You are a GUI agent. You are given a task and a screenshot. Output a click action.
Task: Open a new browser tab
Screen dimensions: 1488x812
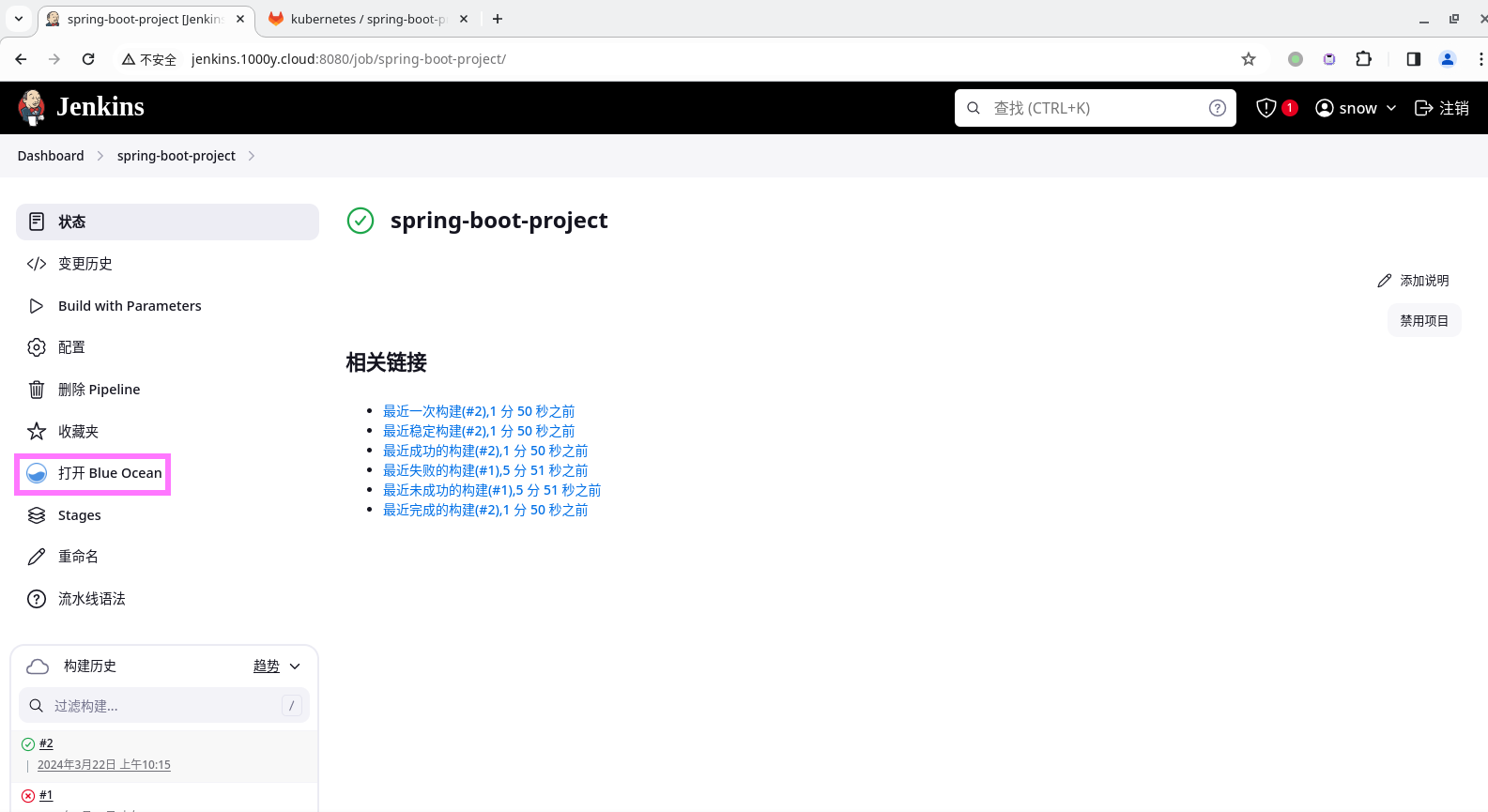pyautogui.click(x=498, y=19)
